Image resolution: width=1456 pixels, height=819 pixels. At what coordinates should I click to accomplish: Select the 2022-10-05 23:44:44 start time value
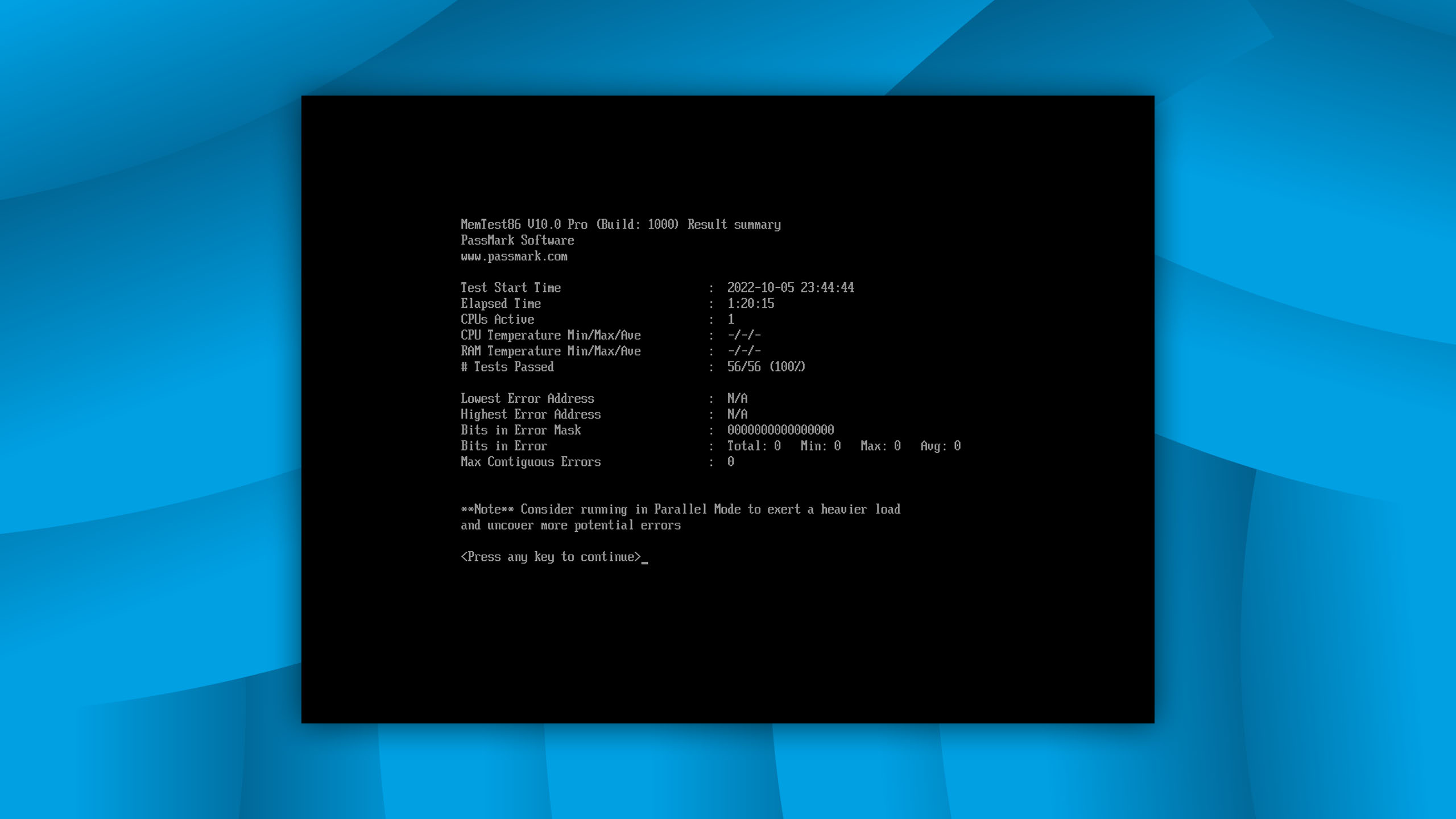[x=791, y=288]
